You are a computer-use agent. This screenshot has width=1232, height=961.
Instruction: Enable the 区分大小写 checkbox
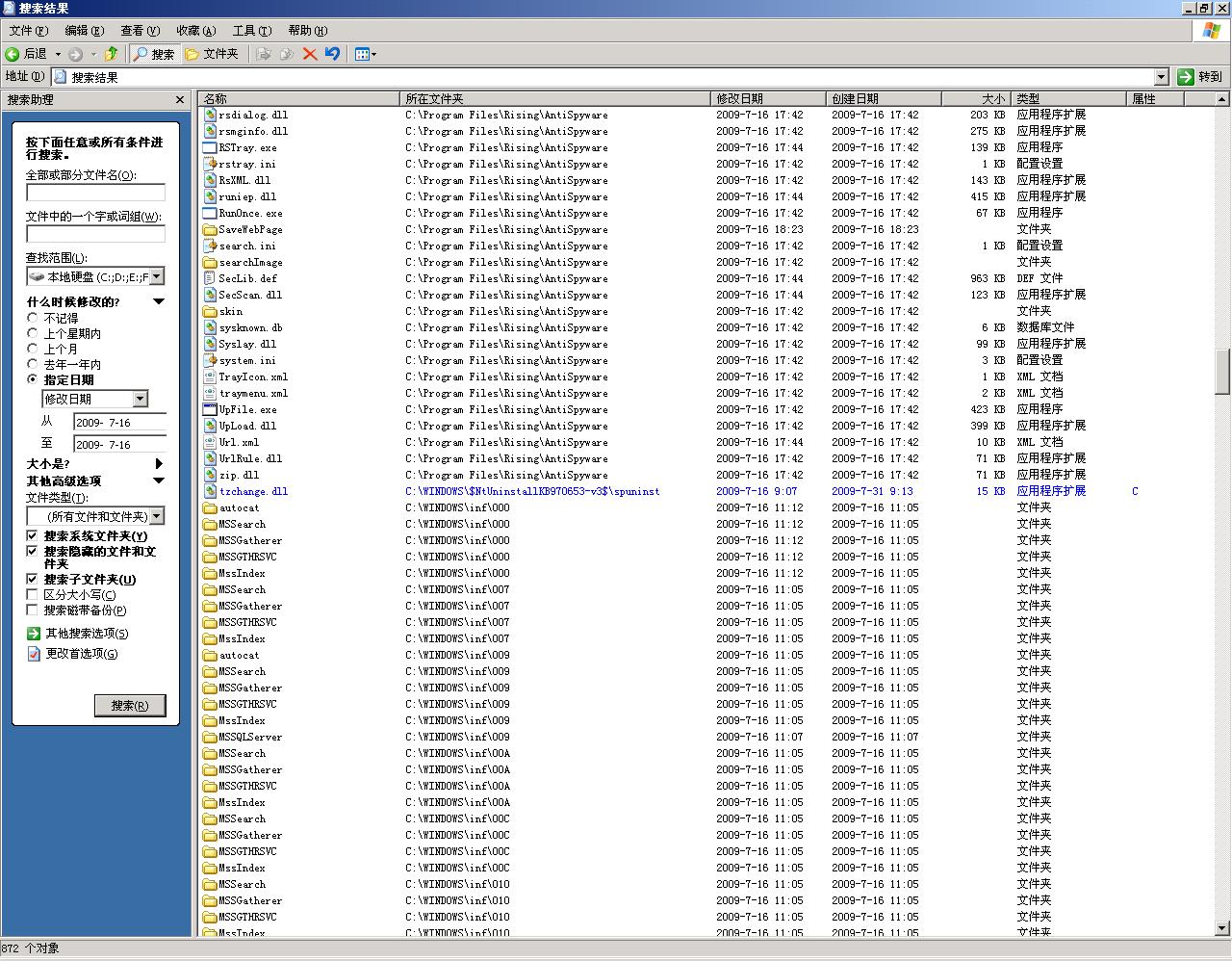[x=32, y=594]
